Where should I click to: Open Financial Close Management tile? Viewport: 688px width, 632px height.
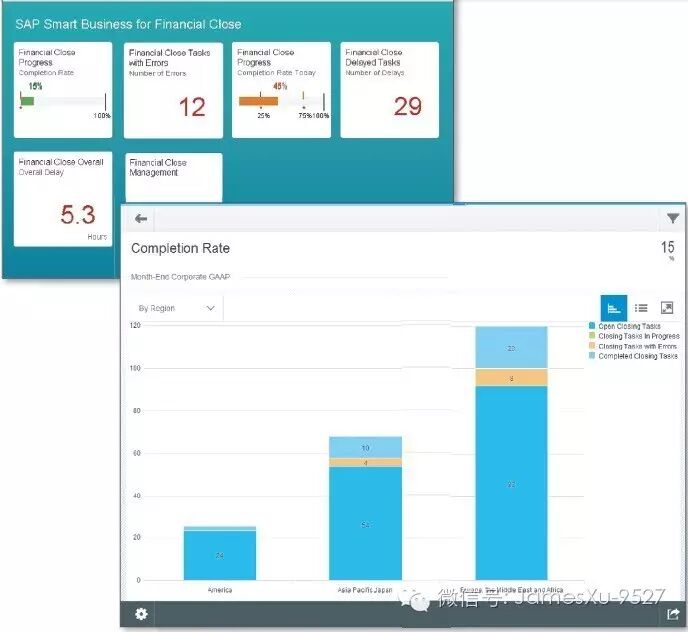pyautogui.click(x=174, y=178)
